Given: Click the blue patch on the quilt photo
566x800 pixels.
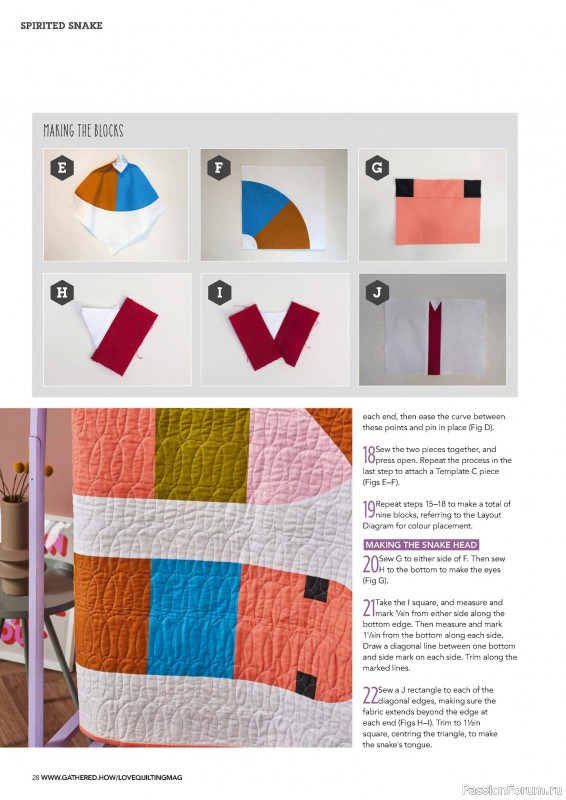Looking at the screenshot, I should [x=194, y=617].
